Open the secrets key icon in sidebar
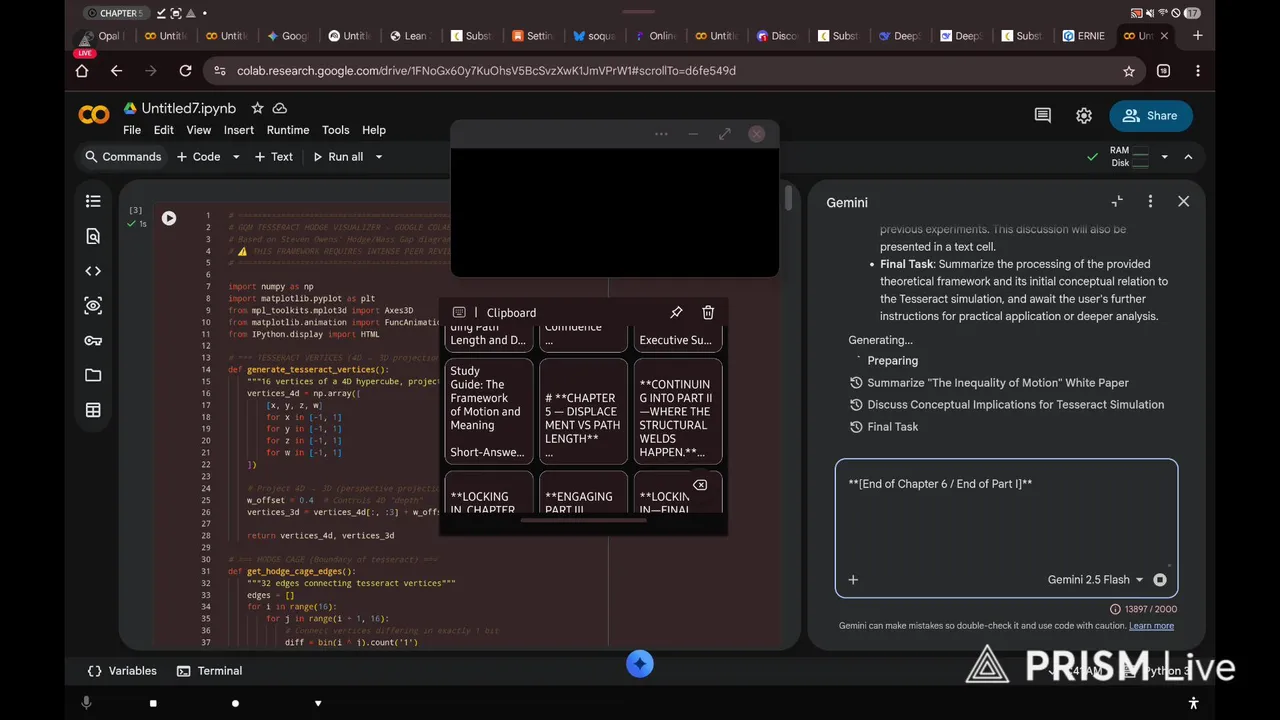The width and height of the screenshot is (1280, 720). click(x=93, y=341)
